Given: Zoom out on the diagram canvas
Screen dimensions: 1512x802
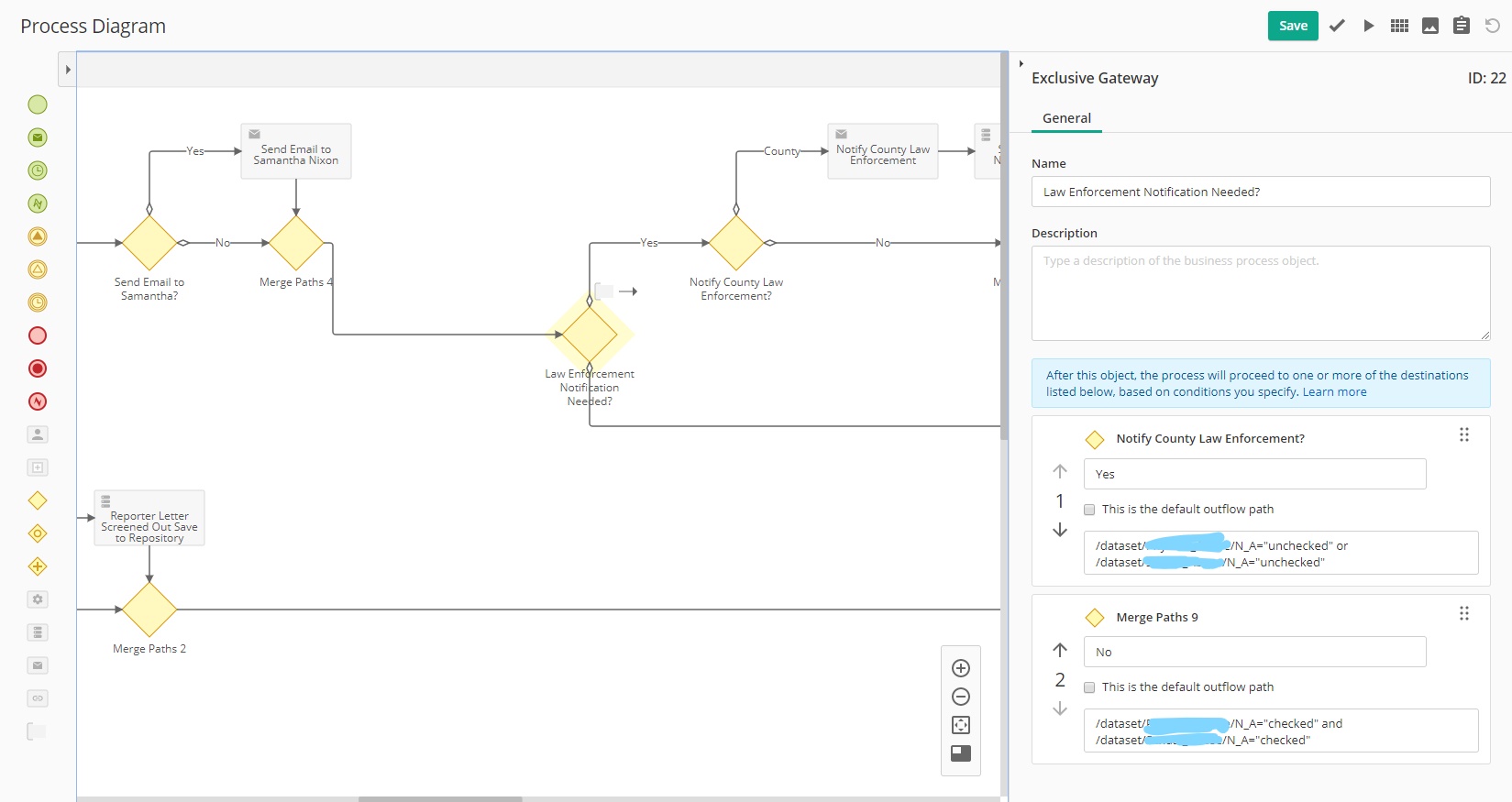Looking at the screenshot, I should click(961, 697).
